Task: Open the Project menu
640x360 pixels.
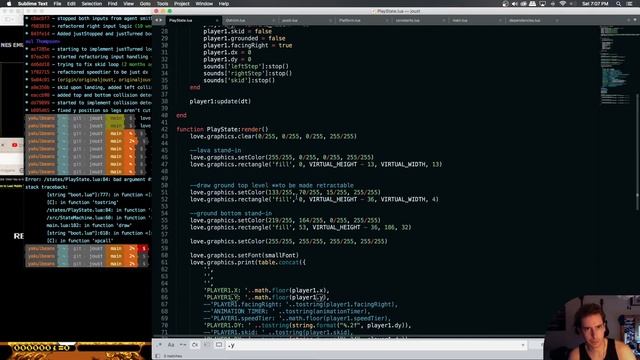Action: pos(182,4)
